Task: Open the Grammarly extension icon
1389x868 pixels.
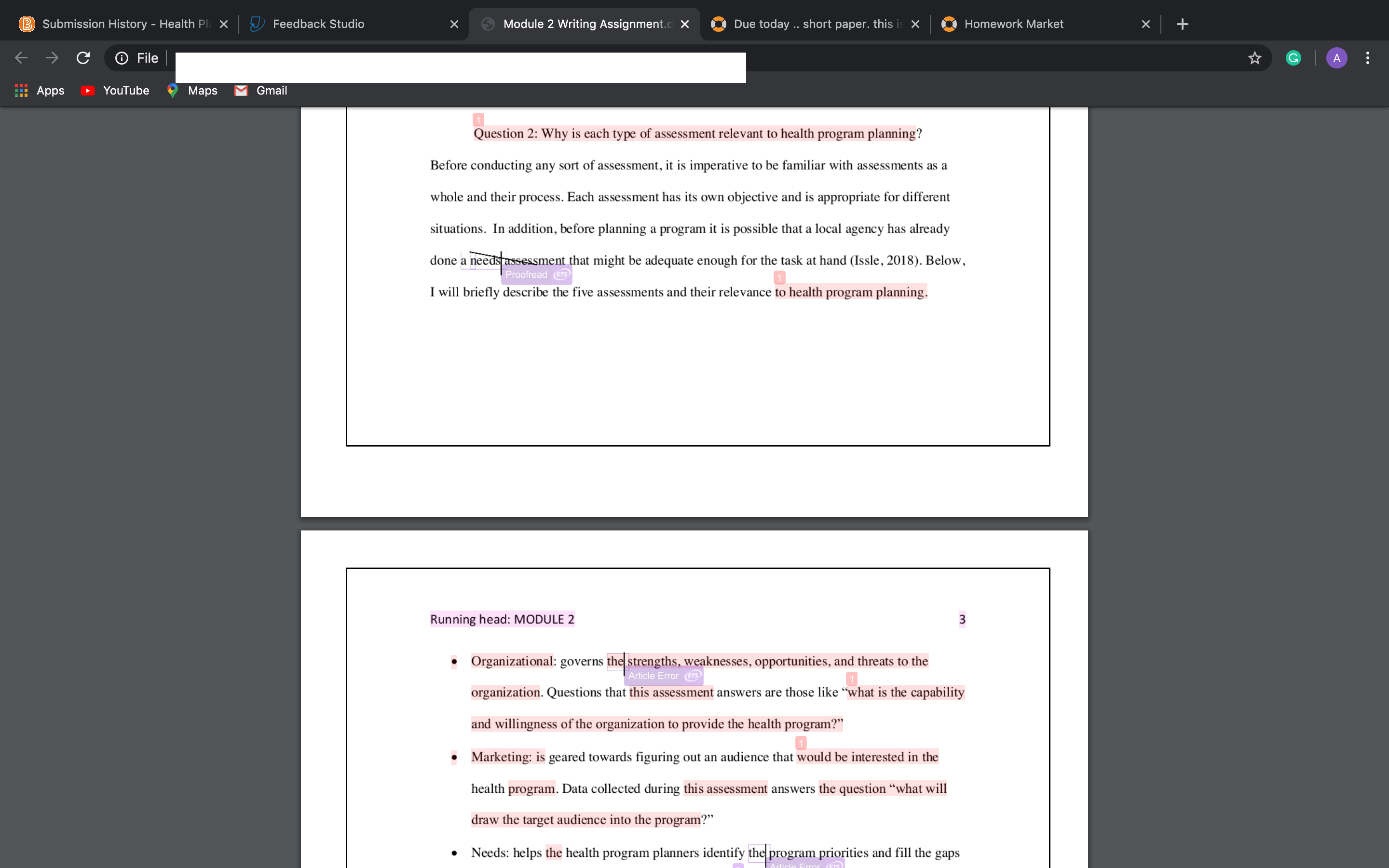Action: pyautogui.click(x=1293, y=58)
